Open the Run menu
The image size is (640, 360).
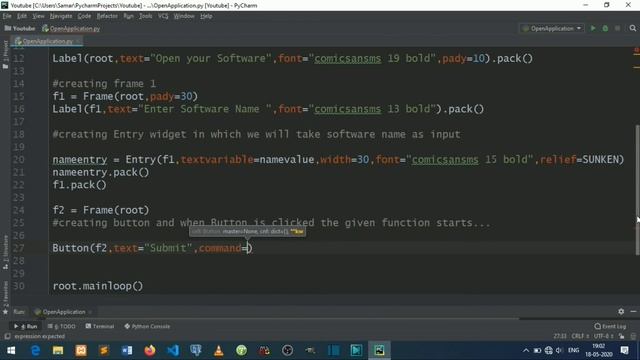click(128, 16)
